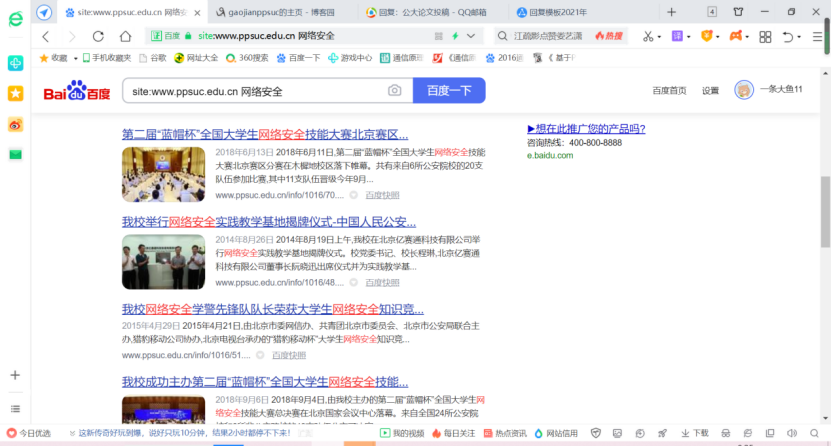831x446 pixels.
Task: Click the tab count number 4 icon
Action: coord(712,12)
